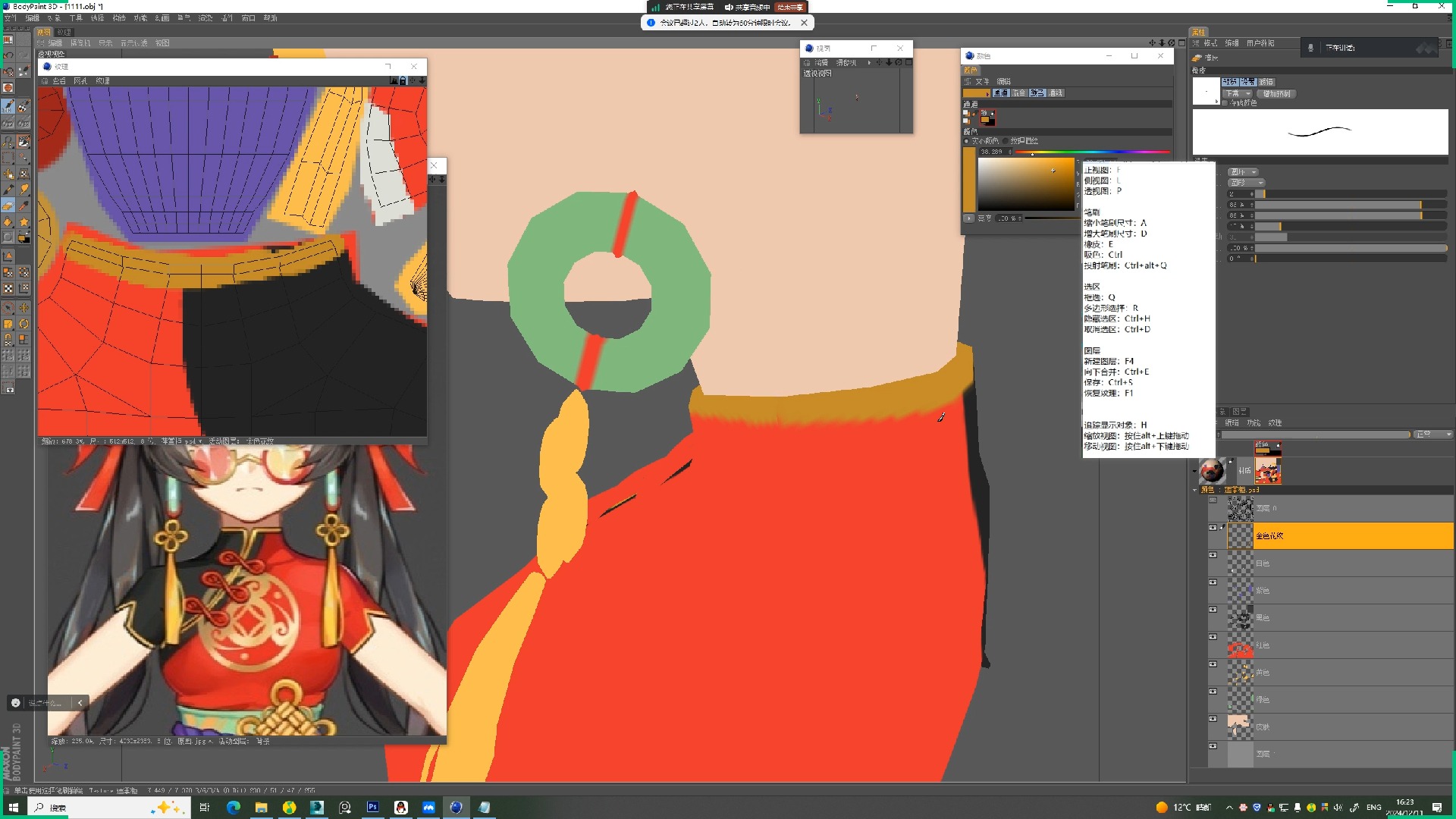Open Photoshop from the Windows taskbar
The image size is (1456, 819).
372,808
